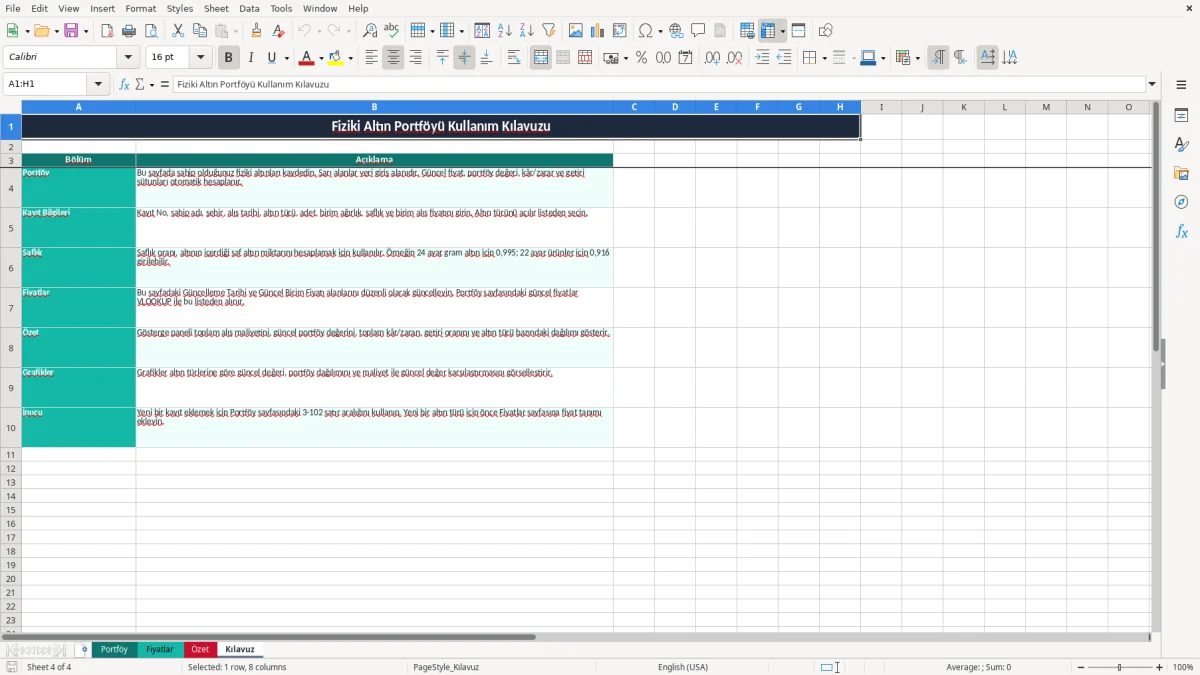Insert a hyperlink via toolbar icon
1200x675 pixels.
tap(676, 31)
